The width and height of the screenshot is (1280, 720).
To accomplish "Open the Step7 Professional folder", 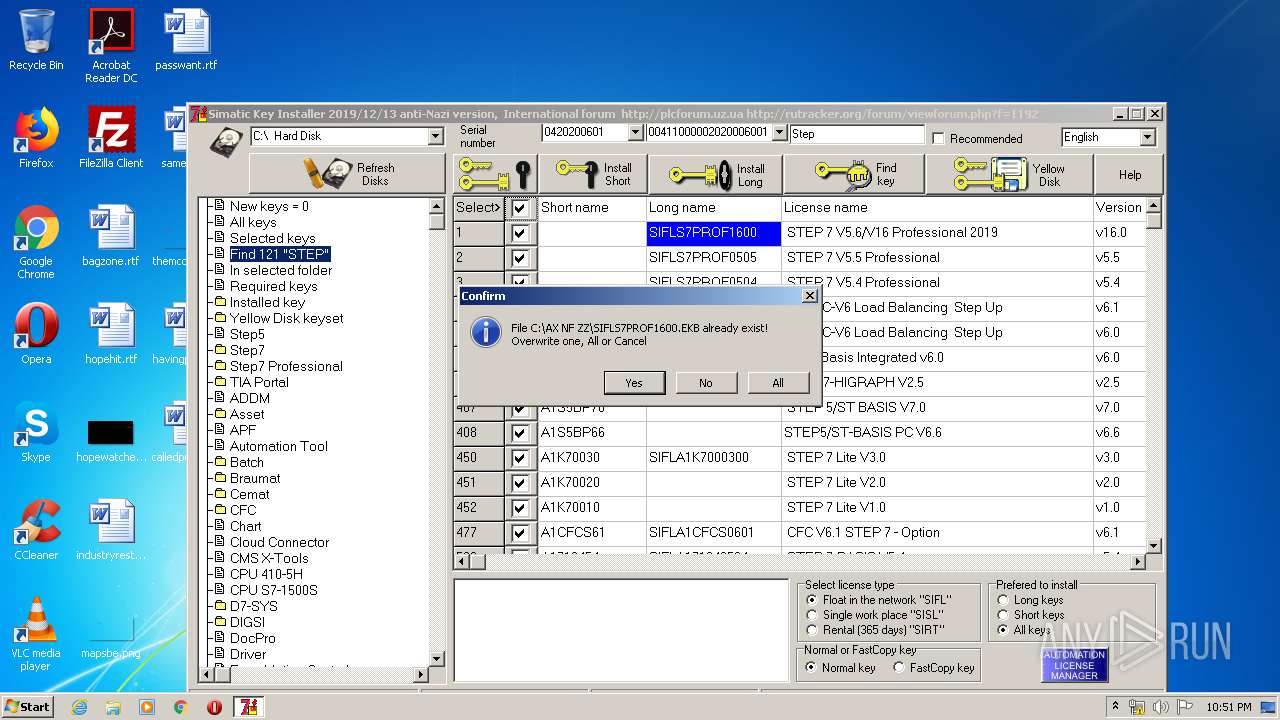I will point(286,366).
